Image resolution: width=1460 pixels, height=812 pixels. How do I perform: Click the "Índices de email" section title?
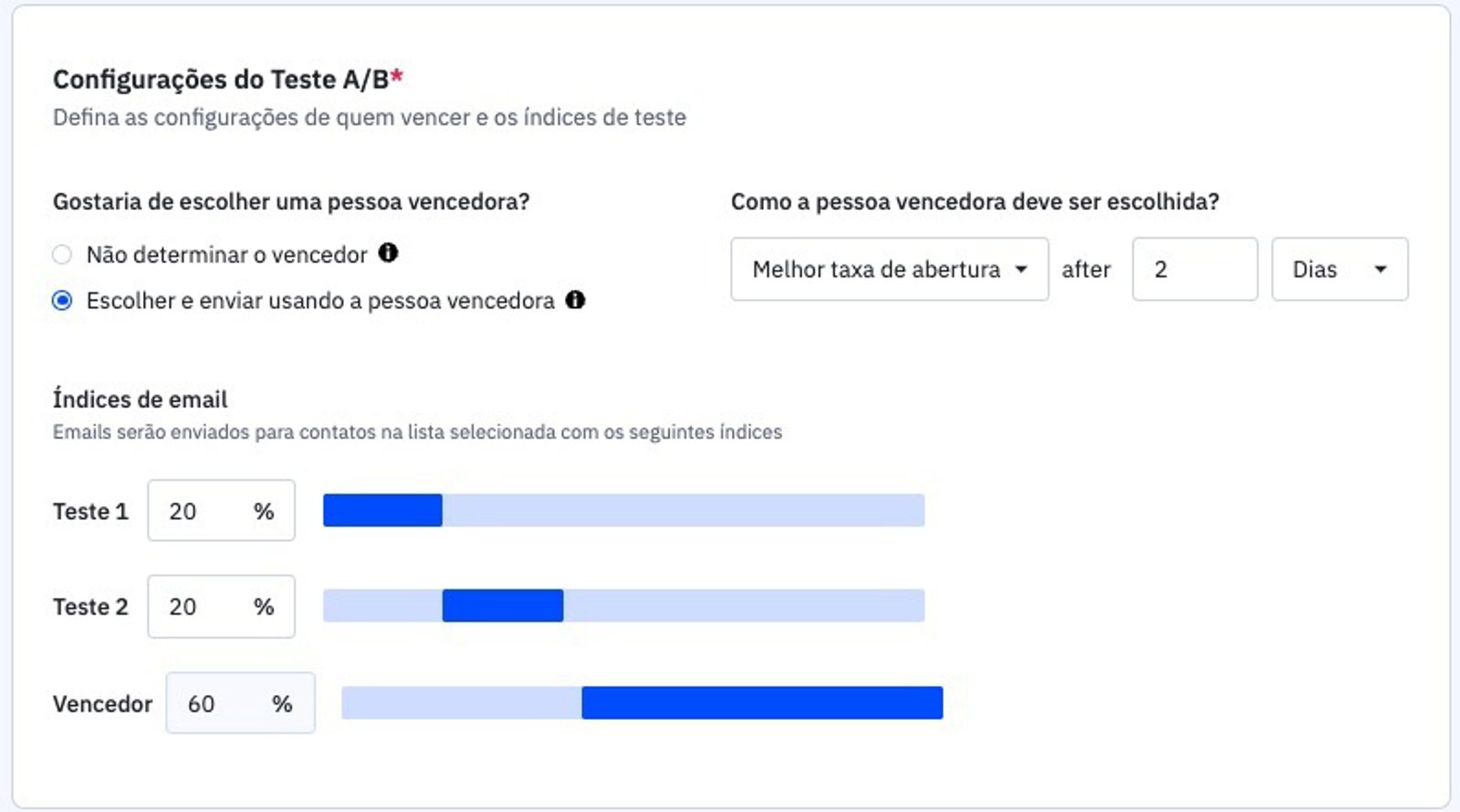point(140,400)
